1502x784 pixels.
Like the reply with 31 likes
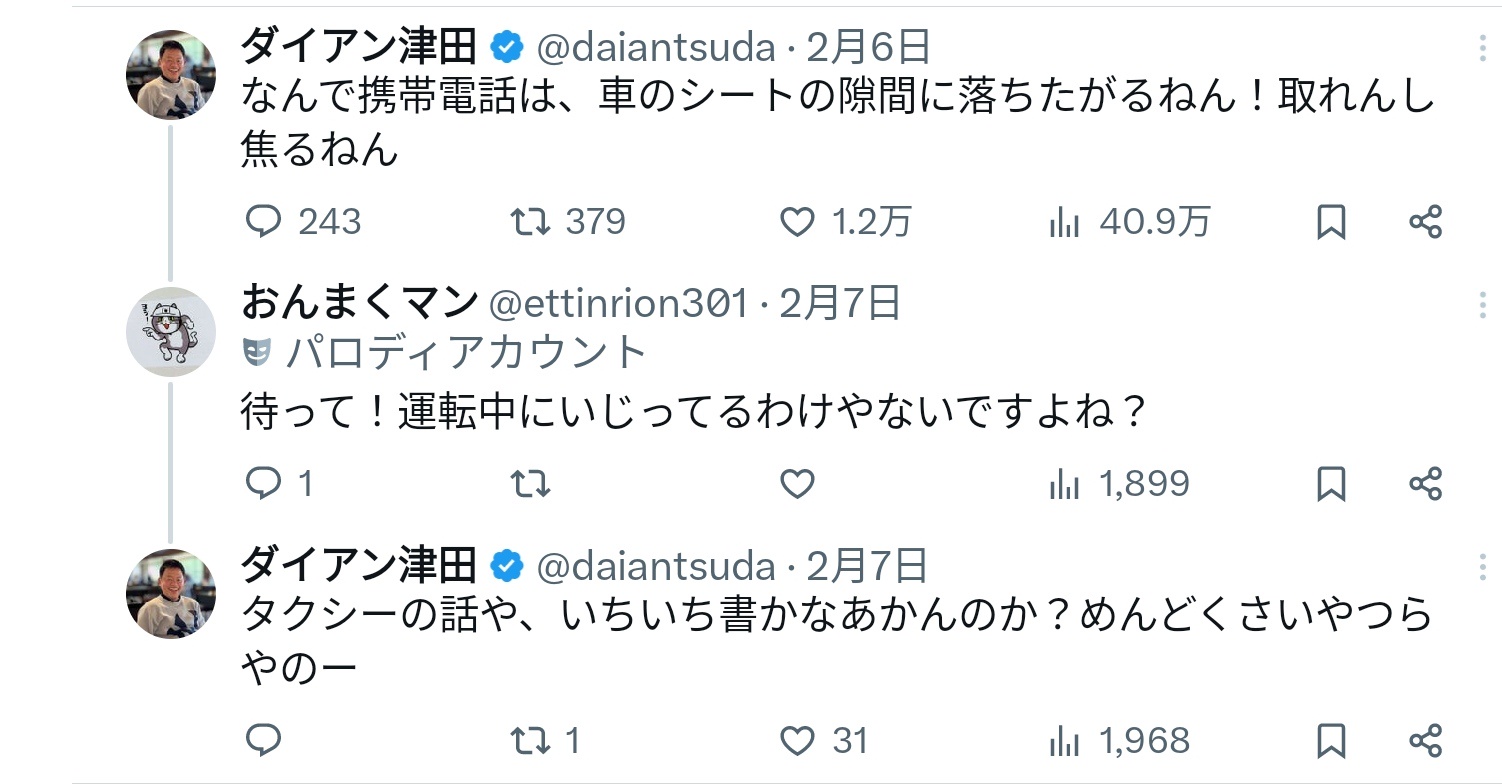pyautogui.click(x=797, y=740)
